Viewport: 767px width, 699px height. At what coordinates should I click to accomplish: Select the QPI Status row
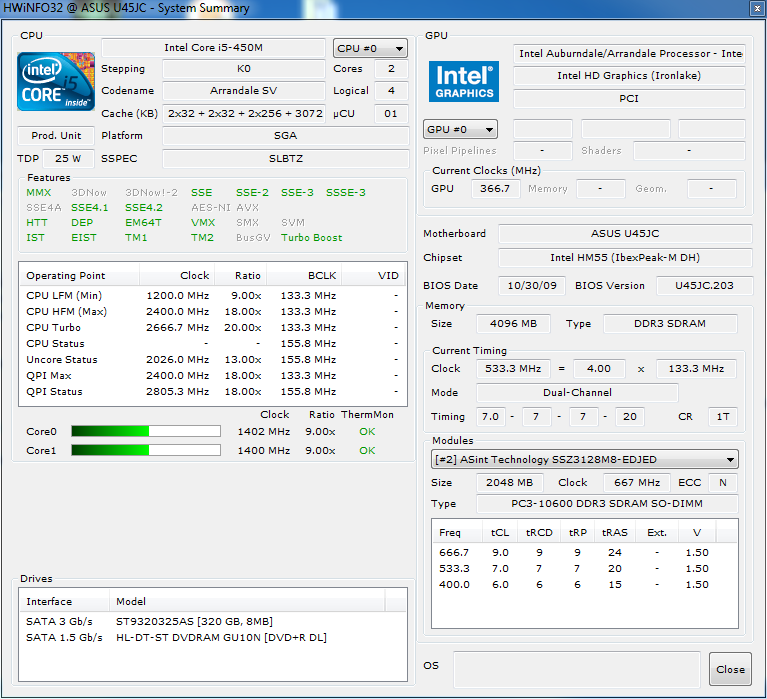tap(213, 392)
